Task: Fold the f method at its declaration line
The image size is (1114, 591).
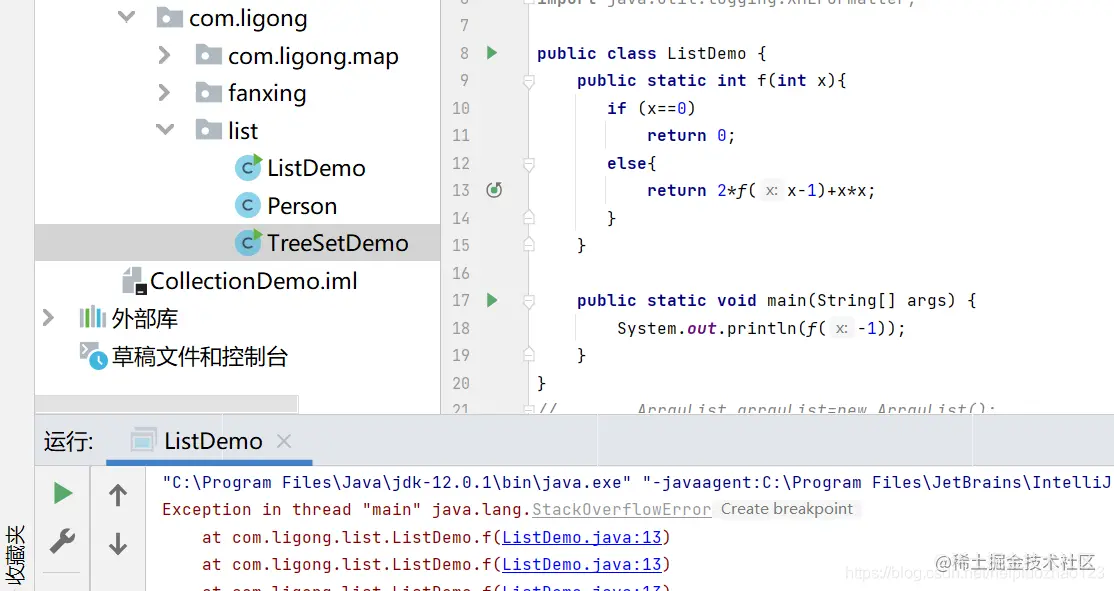Action: pos(529,81)
